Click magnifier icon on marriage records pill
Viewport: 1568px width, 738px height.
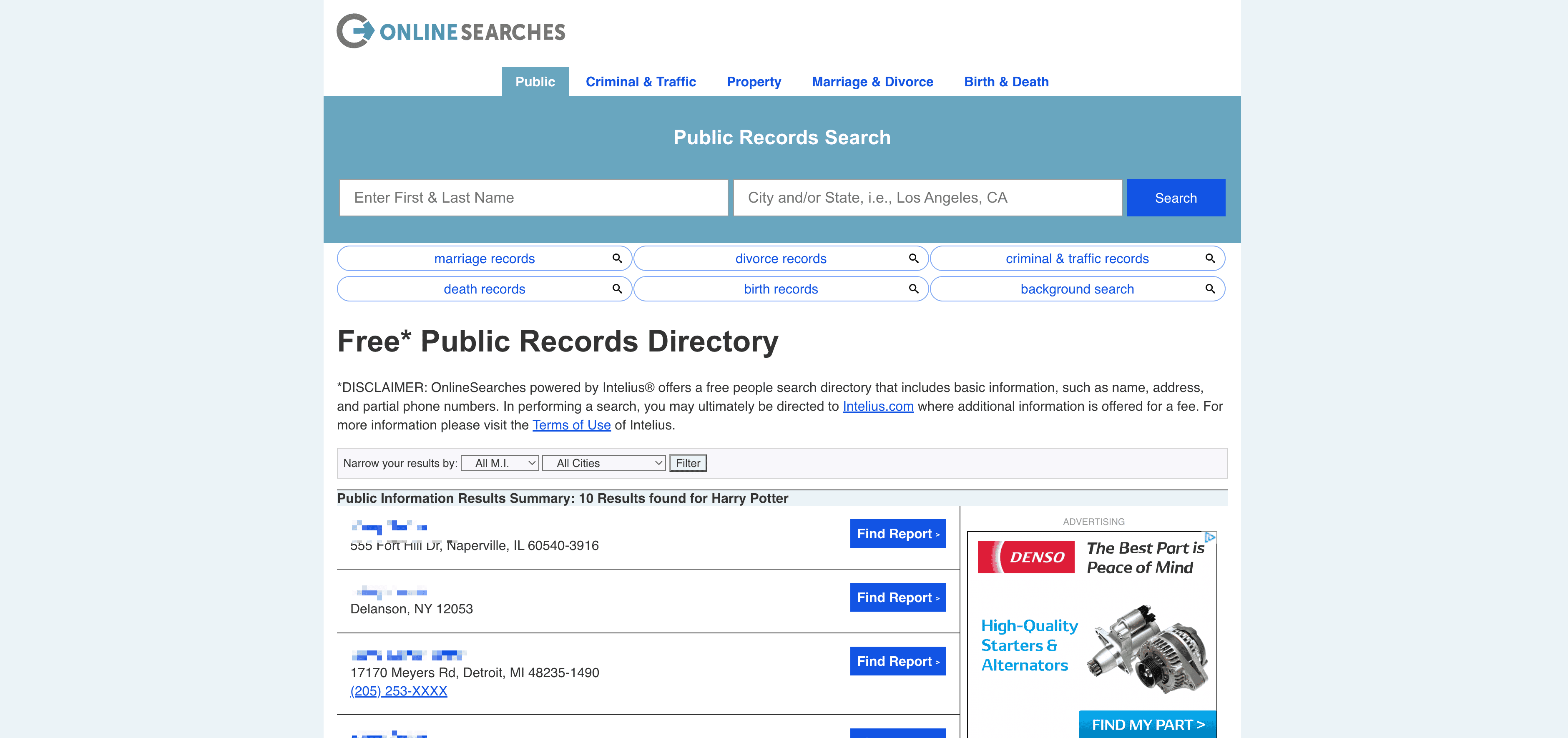617,259
